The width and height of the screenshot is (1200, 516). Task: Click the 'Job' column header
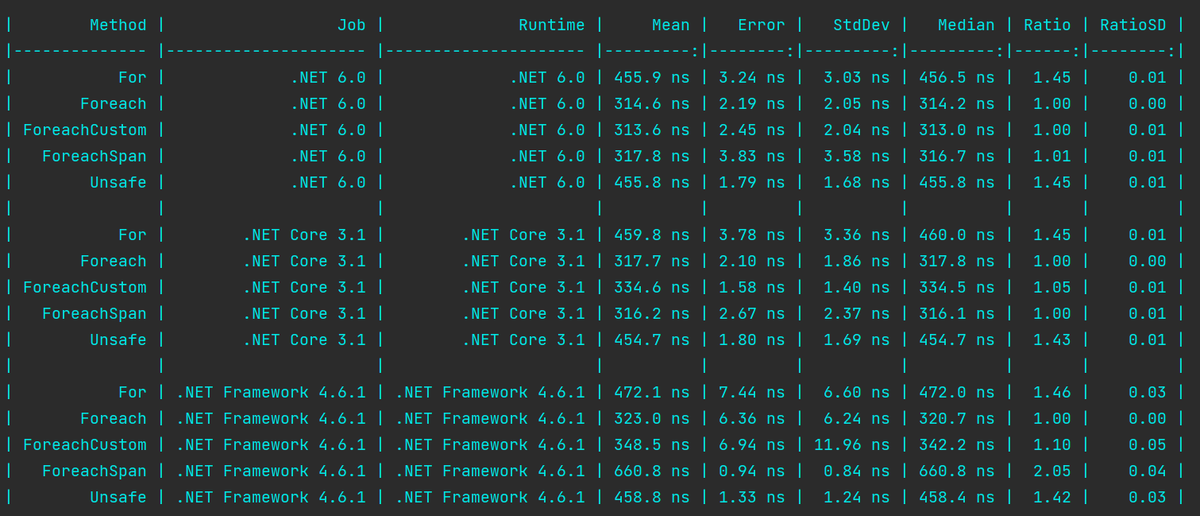(x=351, y=25)
